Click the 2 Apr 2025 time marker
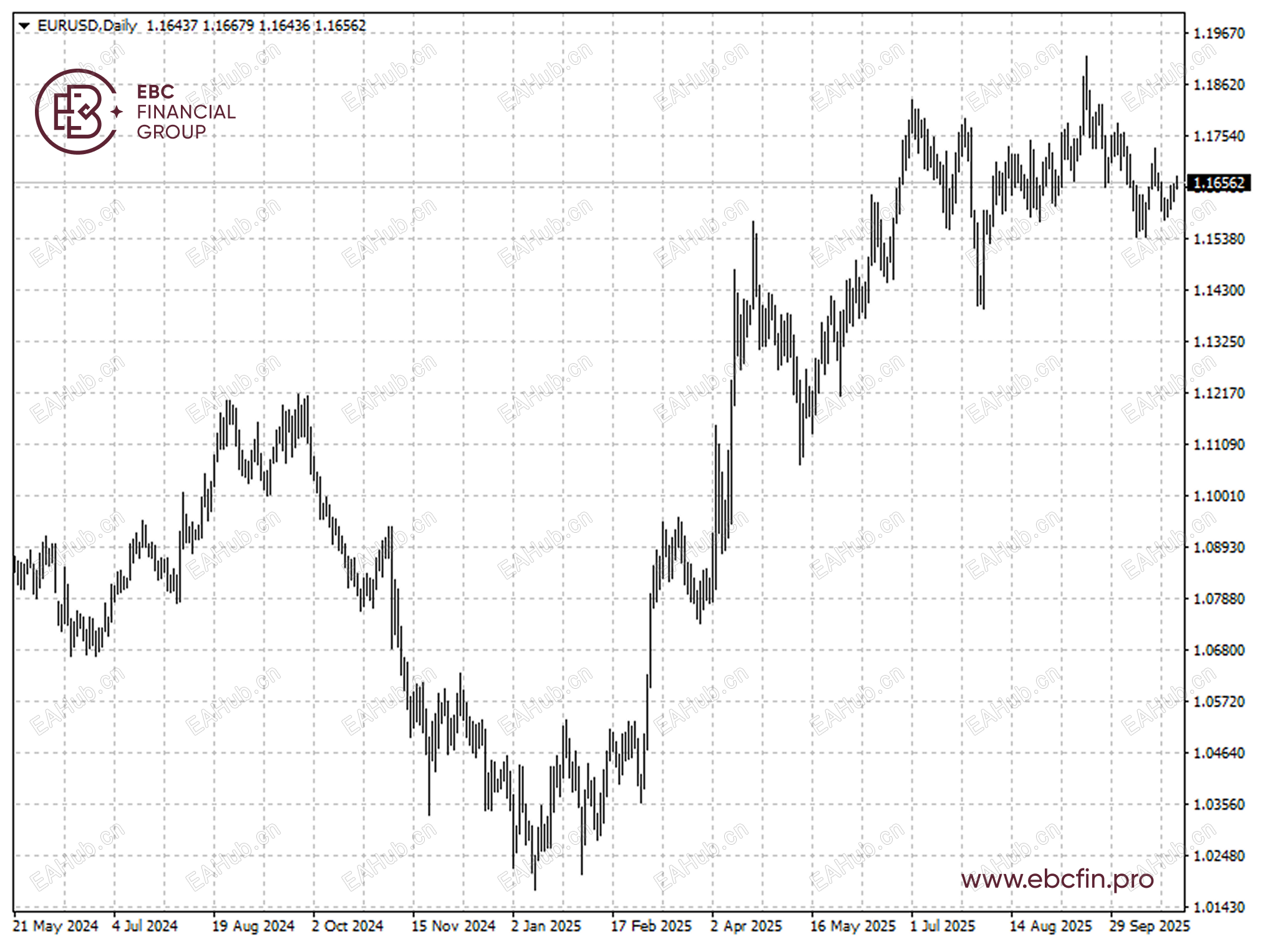 745,926
